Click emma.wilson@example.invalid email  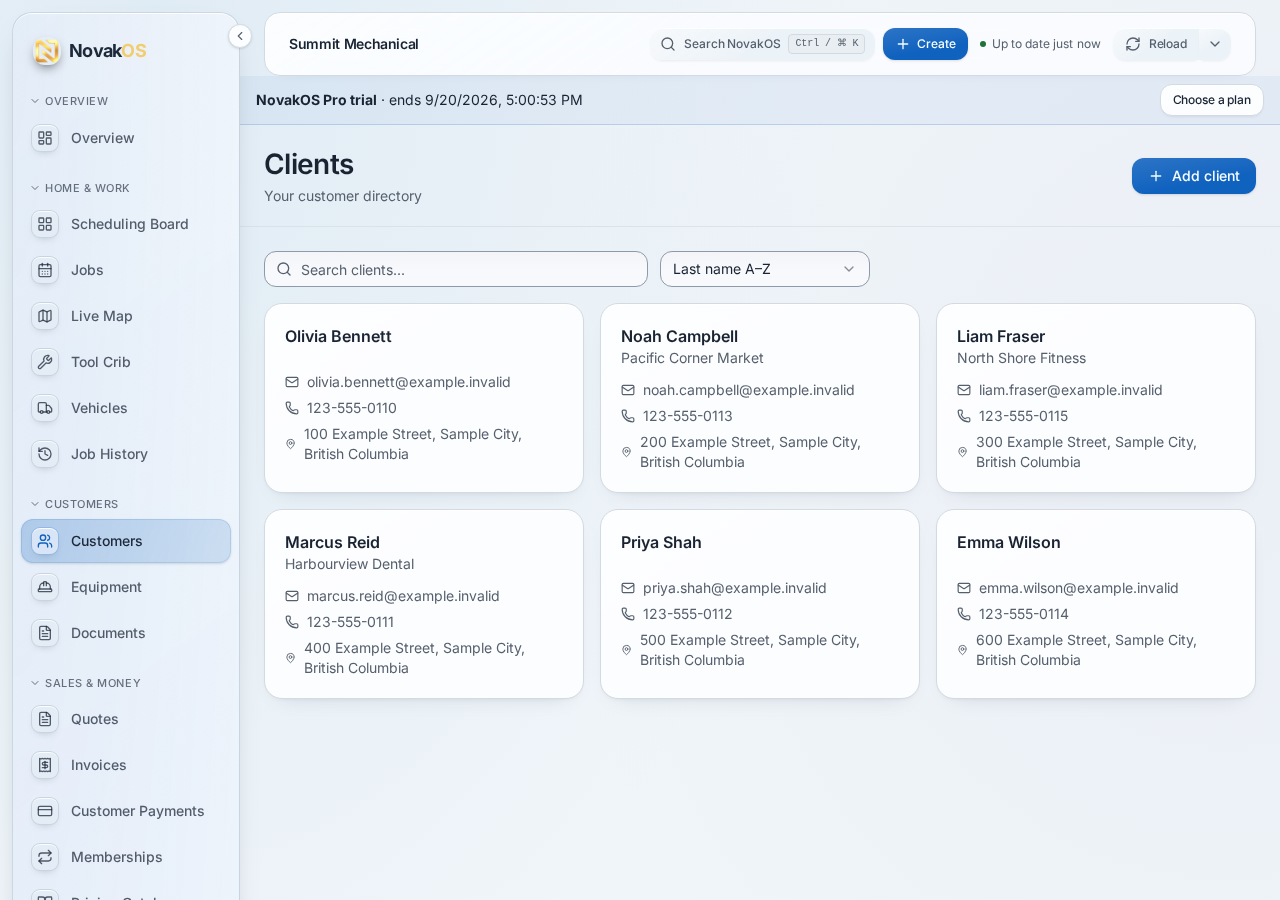[x=1079, y=588]
